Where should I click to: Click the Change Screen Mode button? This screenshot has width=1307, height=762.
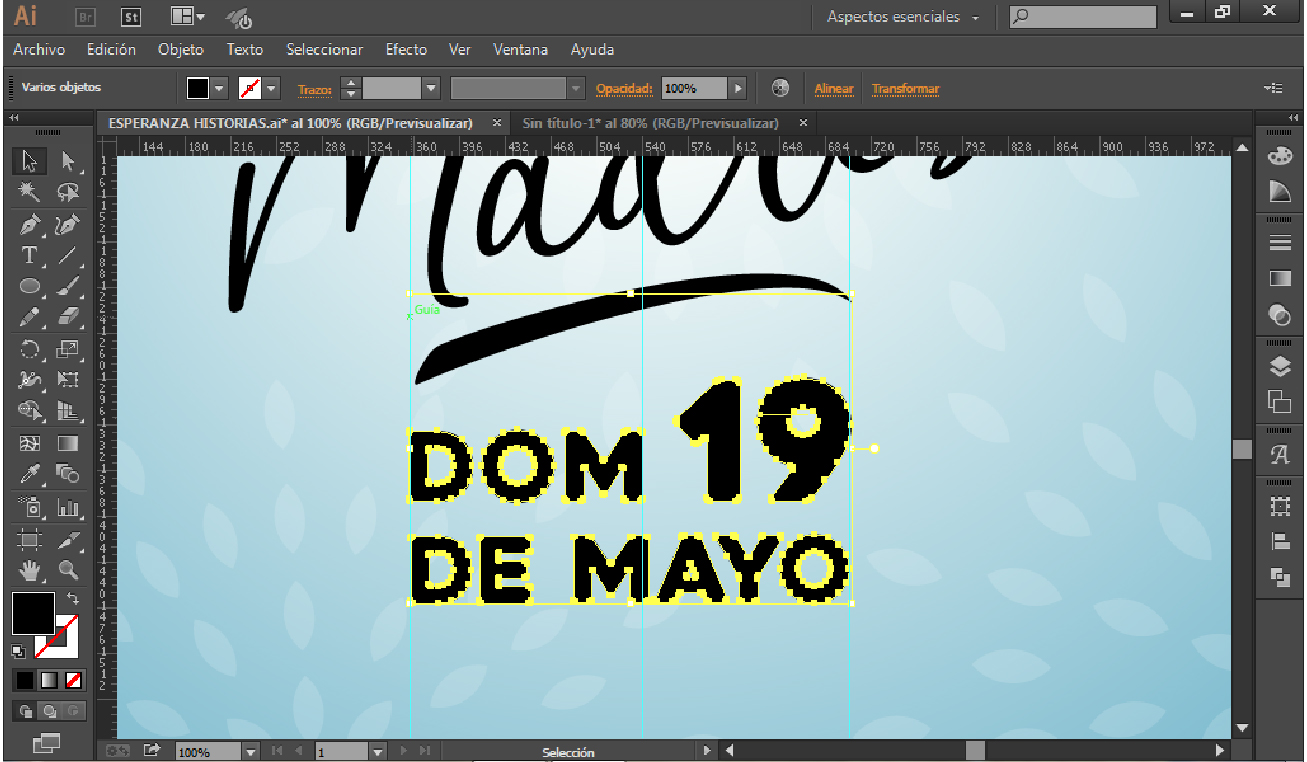tap(46, 743)
